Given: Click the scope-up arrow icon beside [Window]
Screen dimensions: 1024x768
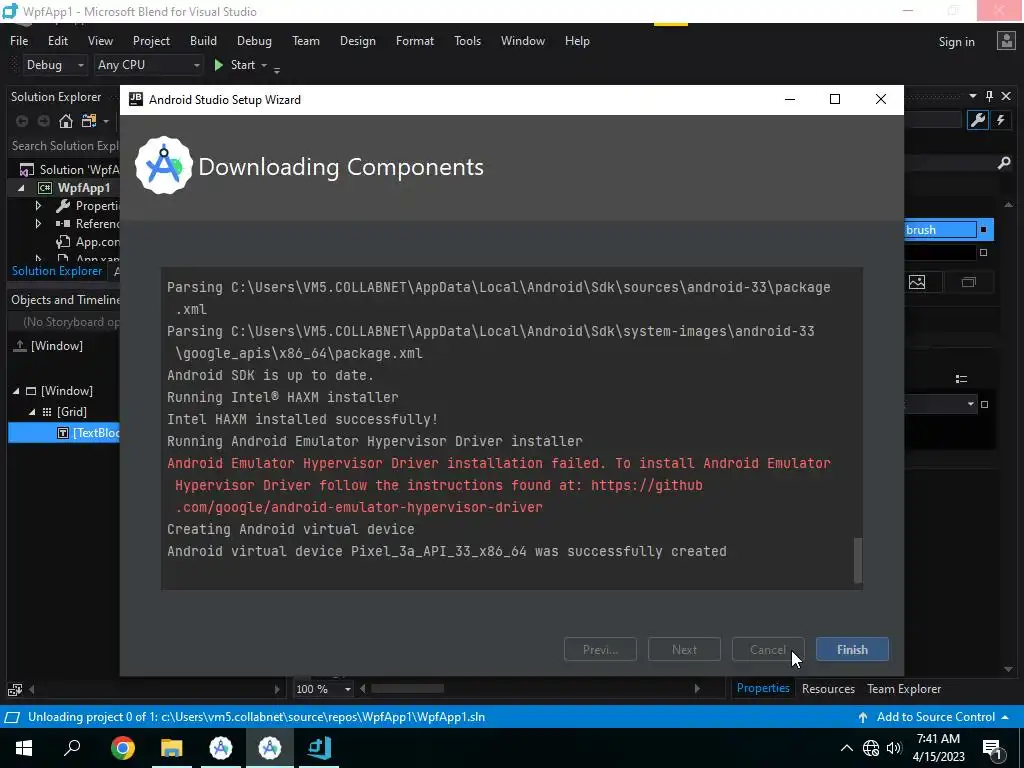Looking at the screenshot, I should click(x=20, y=345).
